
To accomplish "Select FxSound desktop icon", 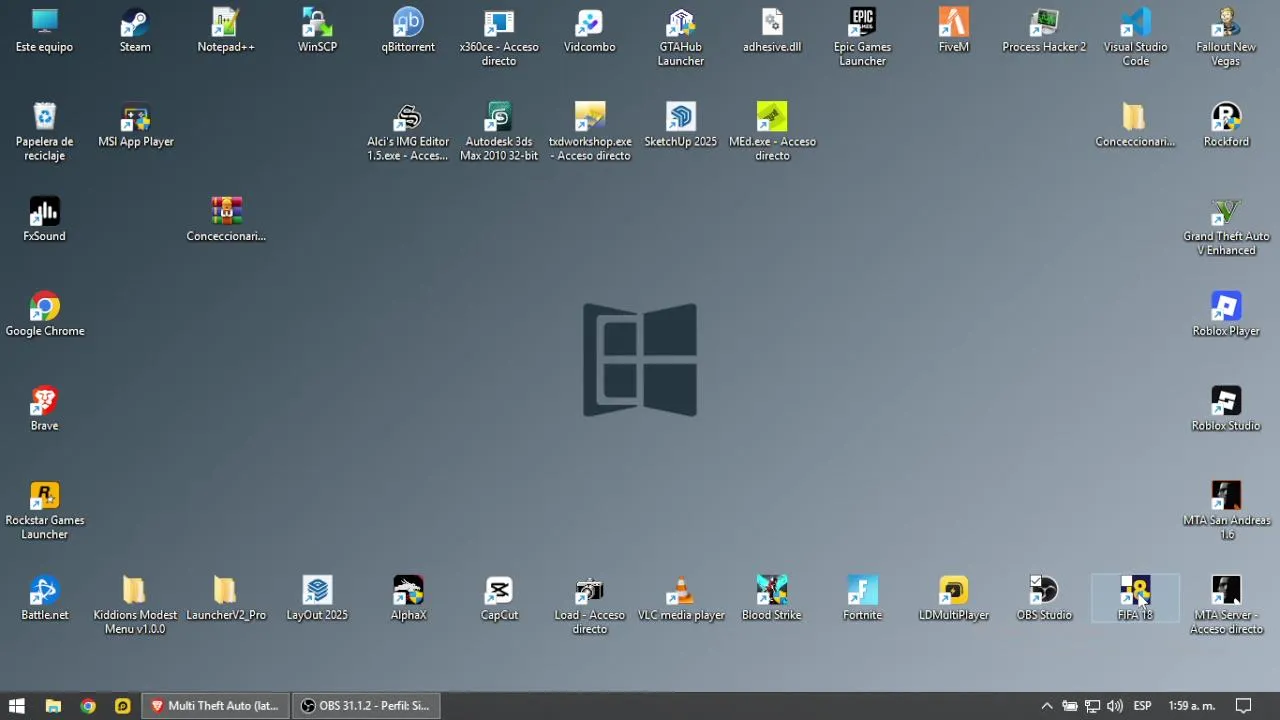I will (44, 220).
